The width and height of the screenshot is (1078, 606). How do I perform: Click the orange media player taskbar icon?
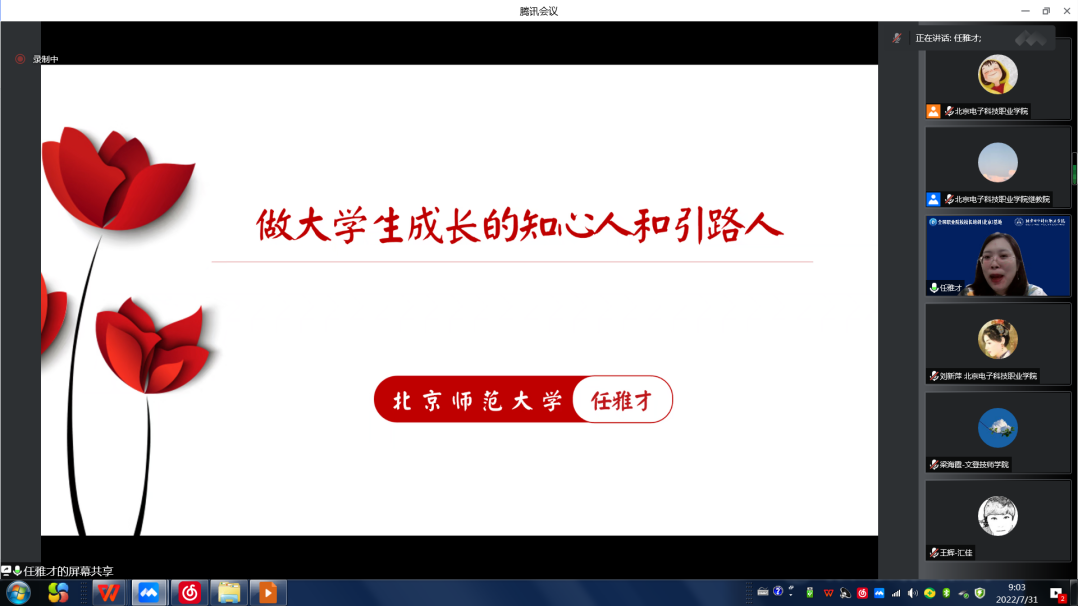coord(267,593)
